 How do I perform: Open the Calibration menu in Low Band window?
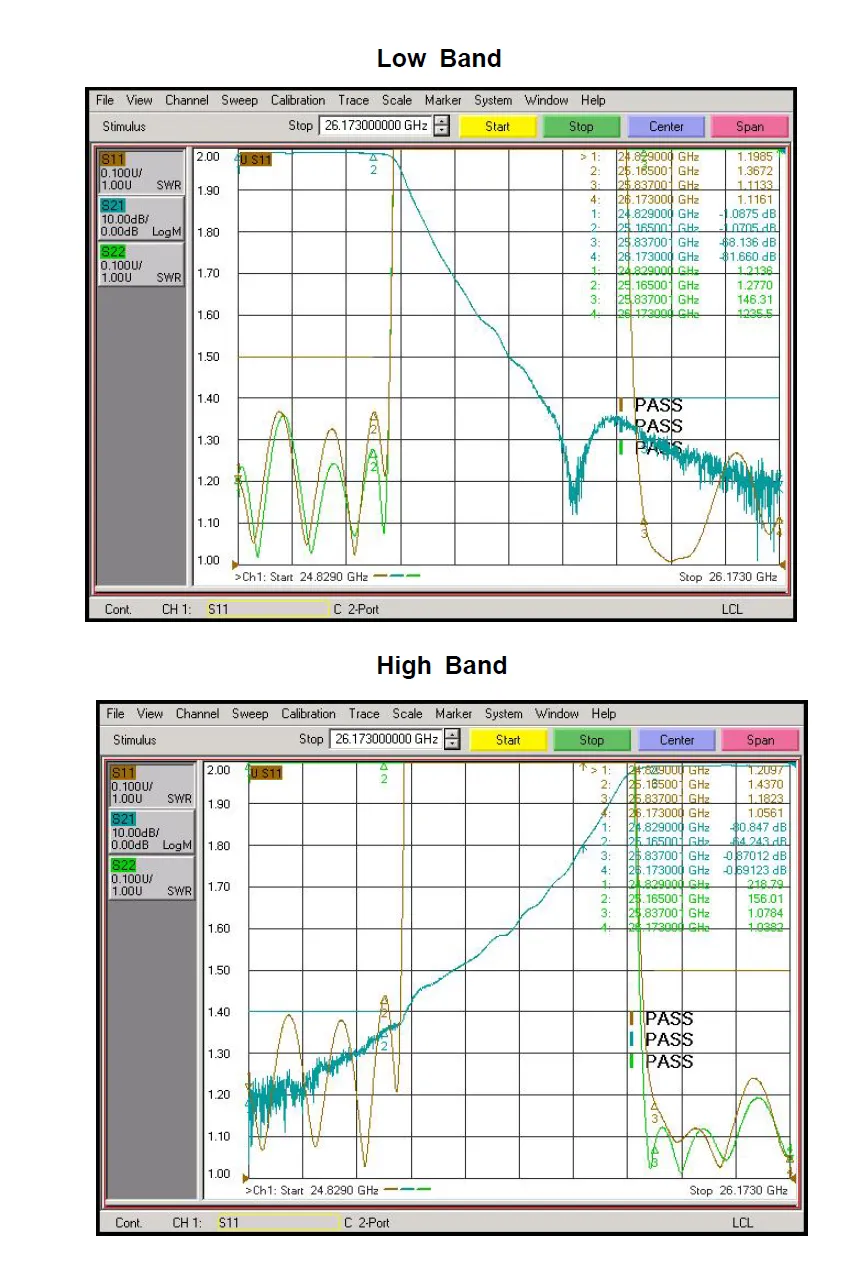(x=298, y=100)
